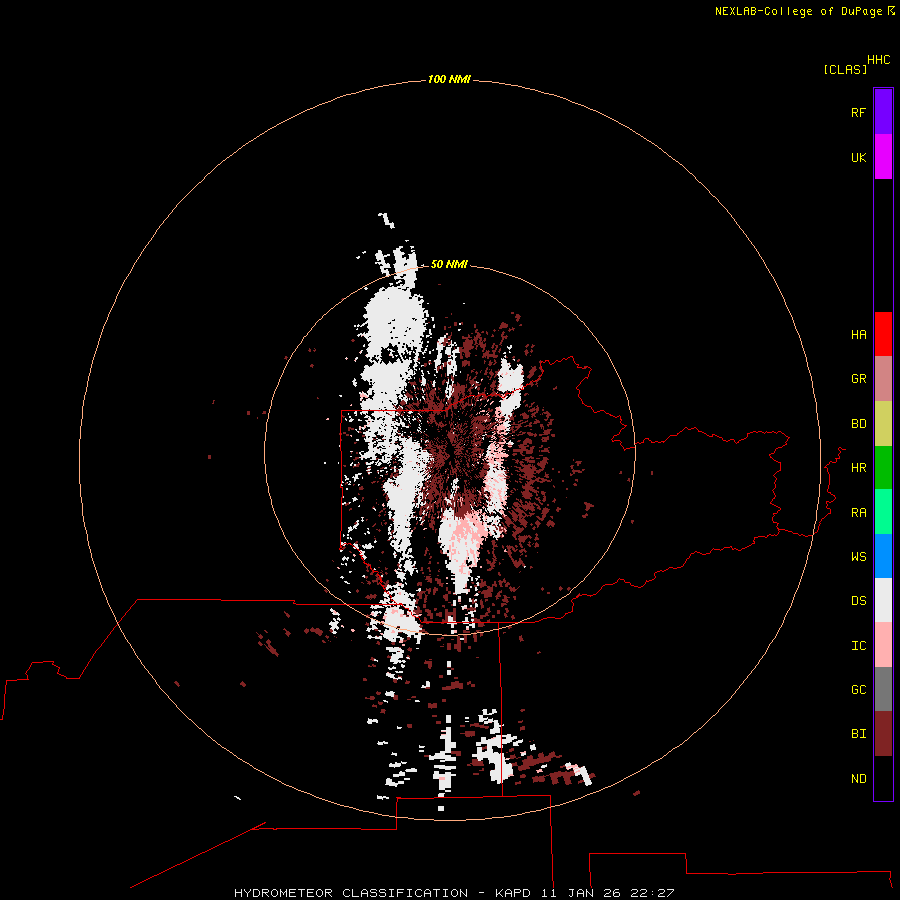Click the [CLAS] legend heading
This screenshot has height=900, width=900.
click(x=844, y=69)
